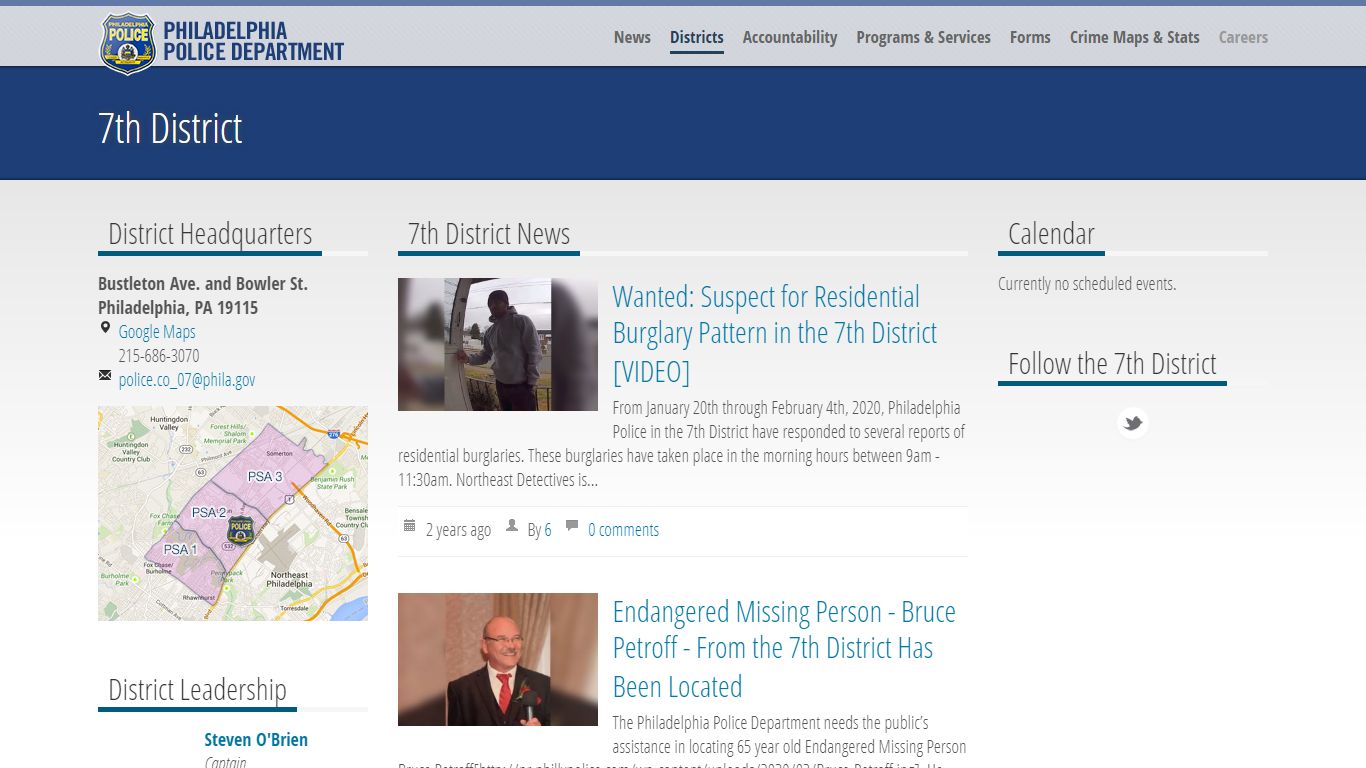Click the 'Currently no scheduled events.' text
This screenshot has height=768, width=1366.
pyautogui.click(x=1087, y=284)
